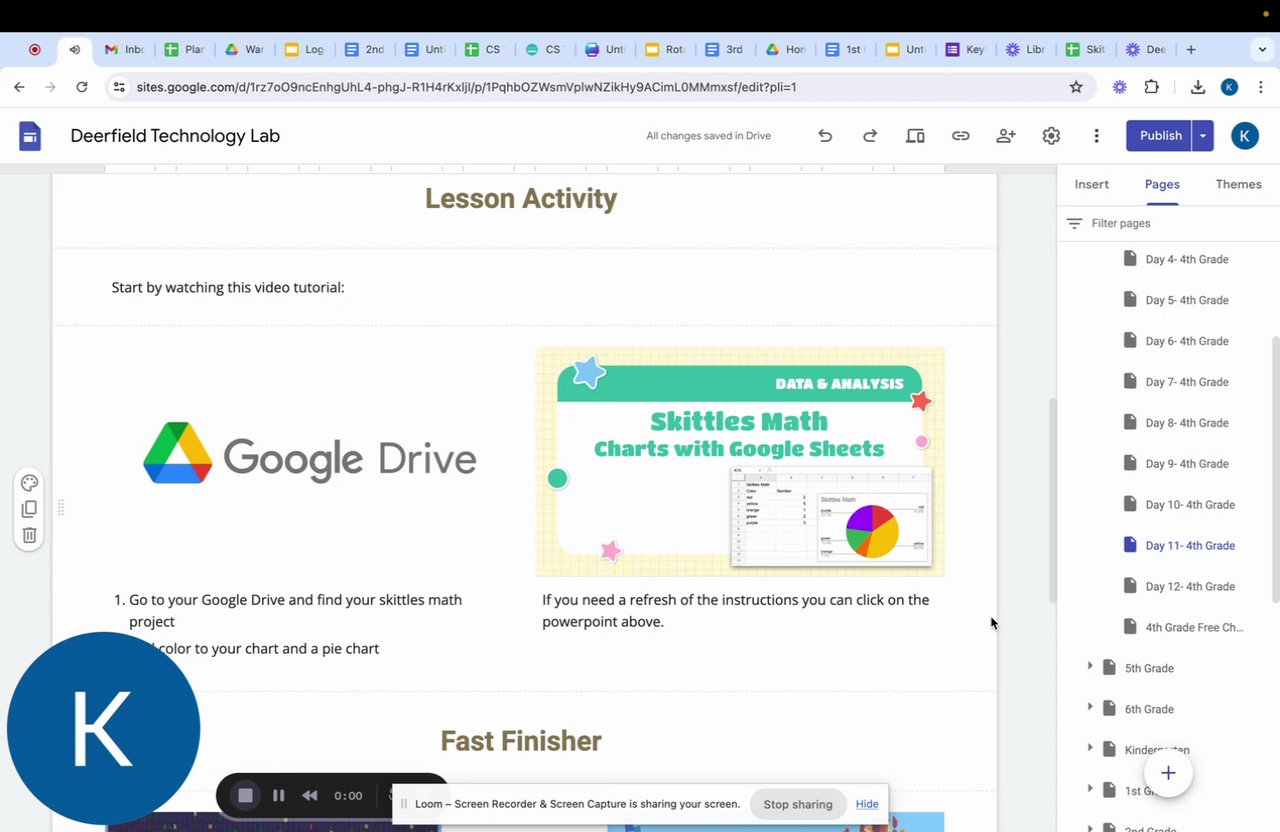Open the Preview devices icon
This screenshot has height=832, width=1280.
[915, 136]
